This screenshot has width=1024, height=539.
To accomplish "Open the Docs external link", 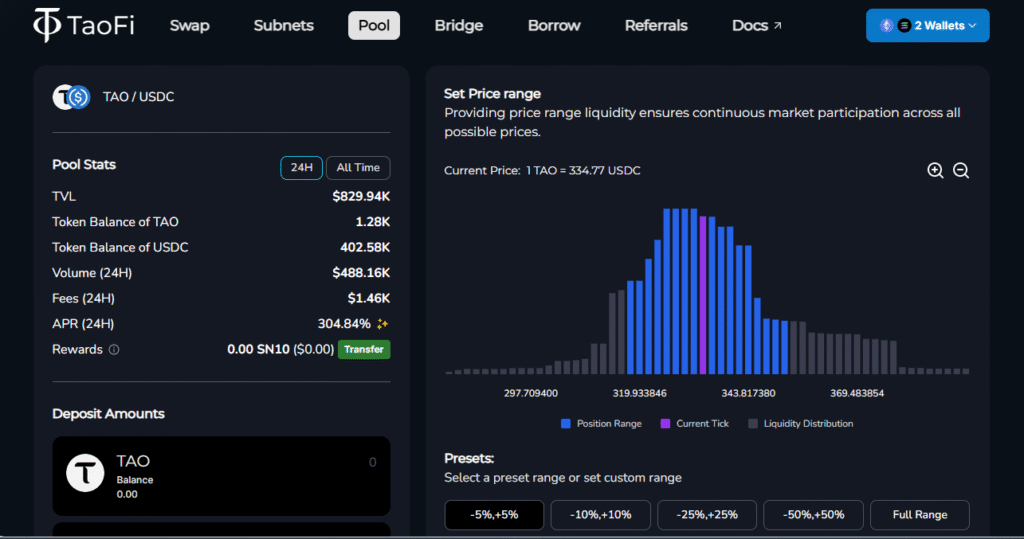I will [x=757, y=26].
